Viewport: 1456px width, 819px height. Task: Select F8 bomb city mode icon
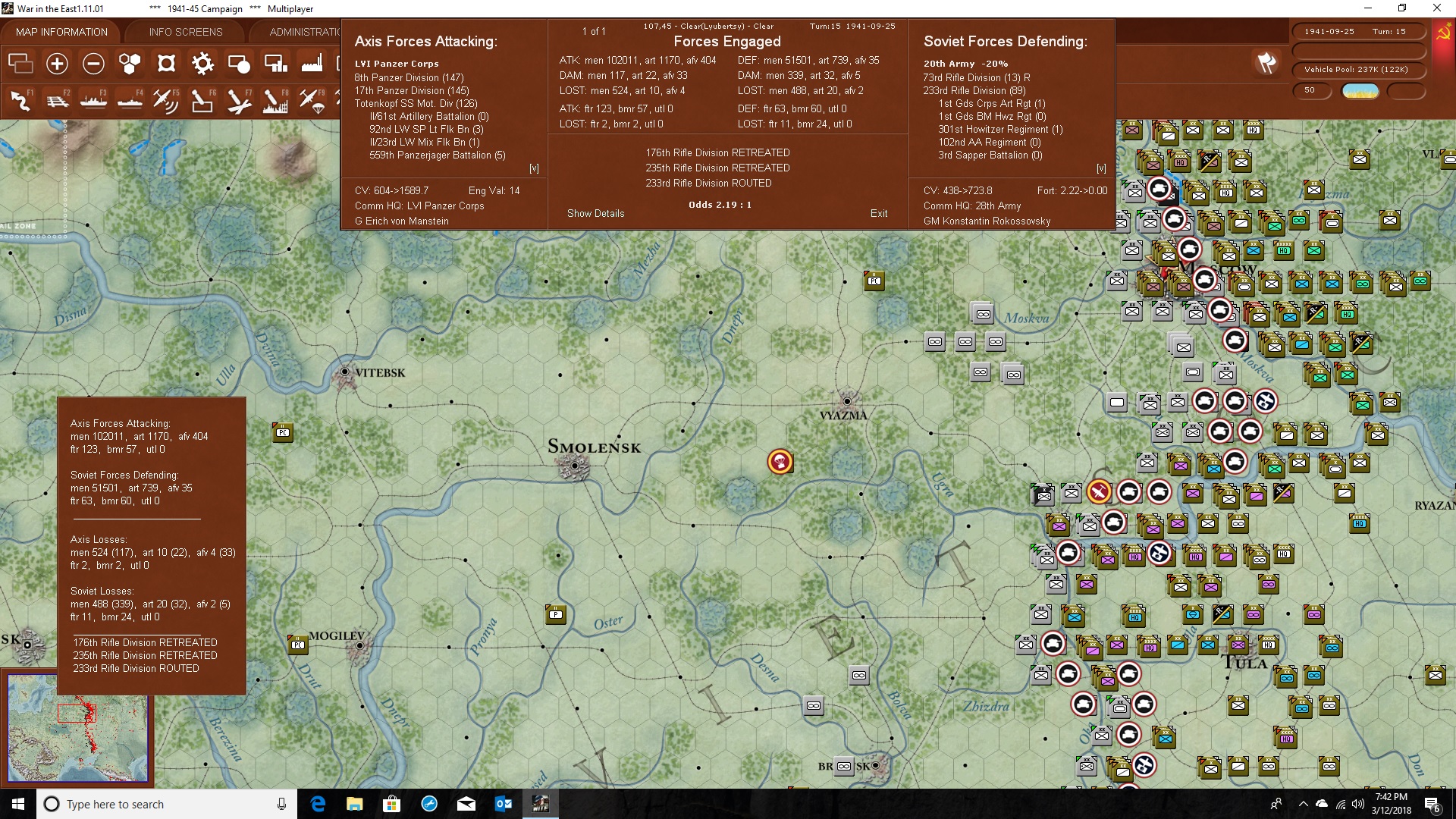[x=275, y=100]
